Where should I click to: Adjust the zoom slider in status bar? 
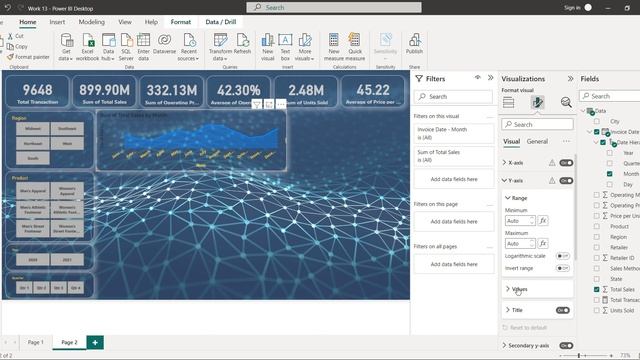(578, 356)
